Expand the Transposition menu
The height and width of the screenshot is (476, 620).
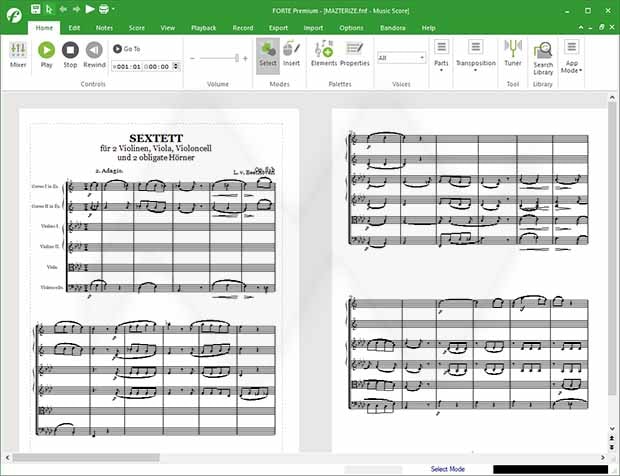tap(476, 55)
